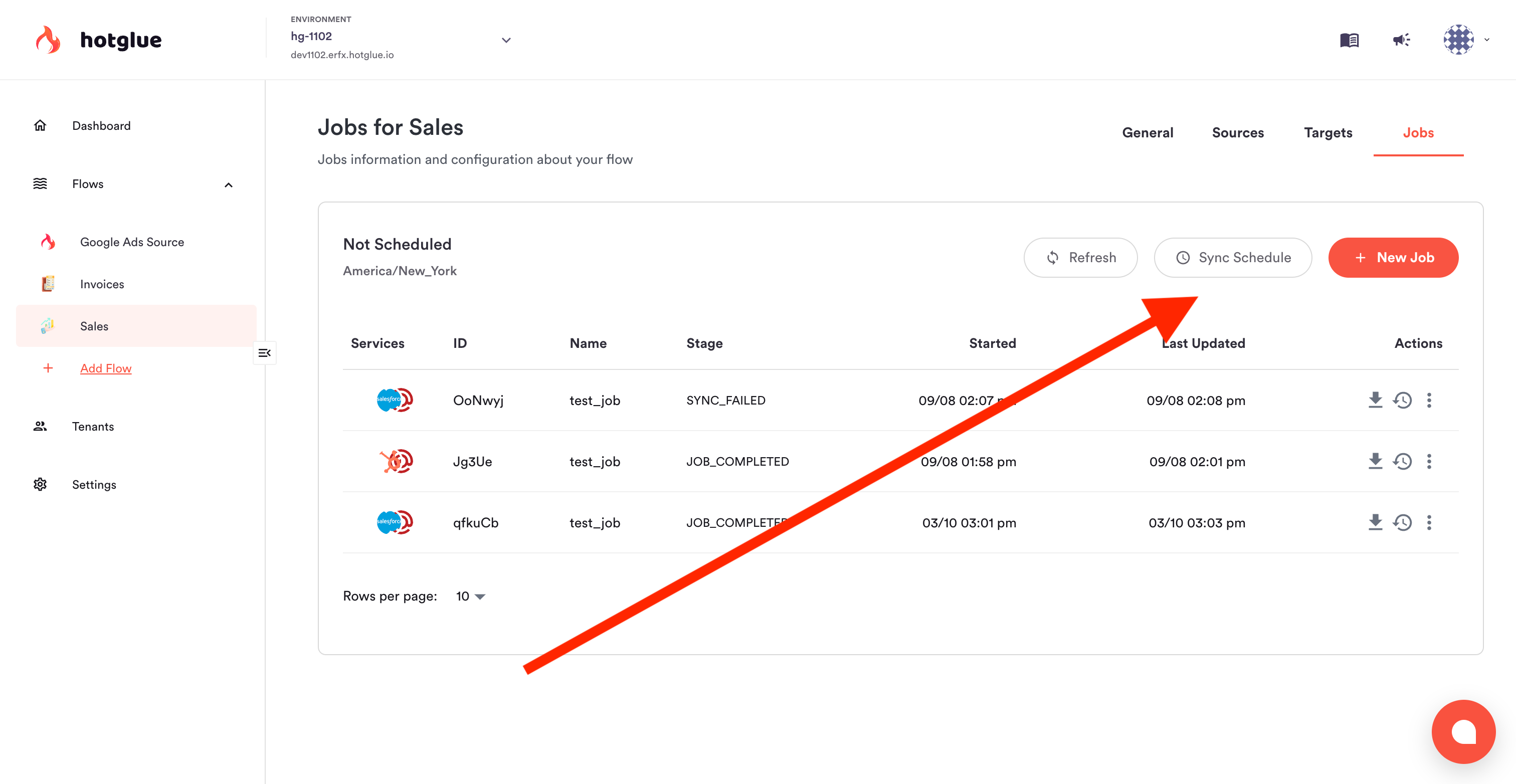Image resolution: width=1516 pixels, height=784 pixels.
Task: Select the Invoices flow in sidebar
Action: 102,284
